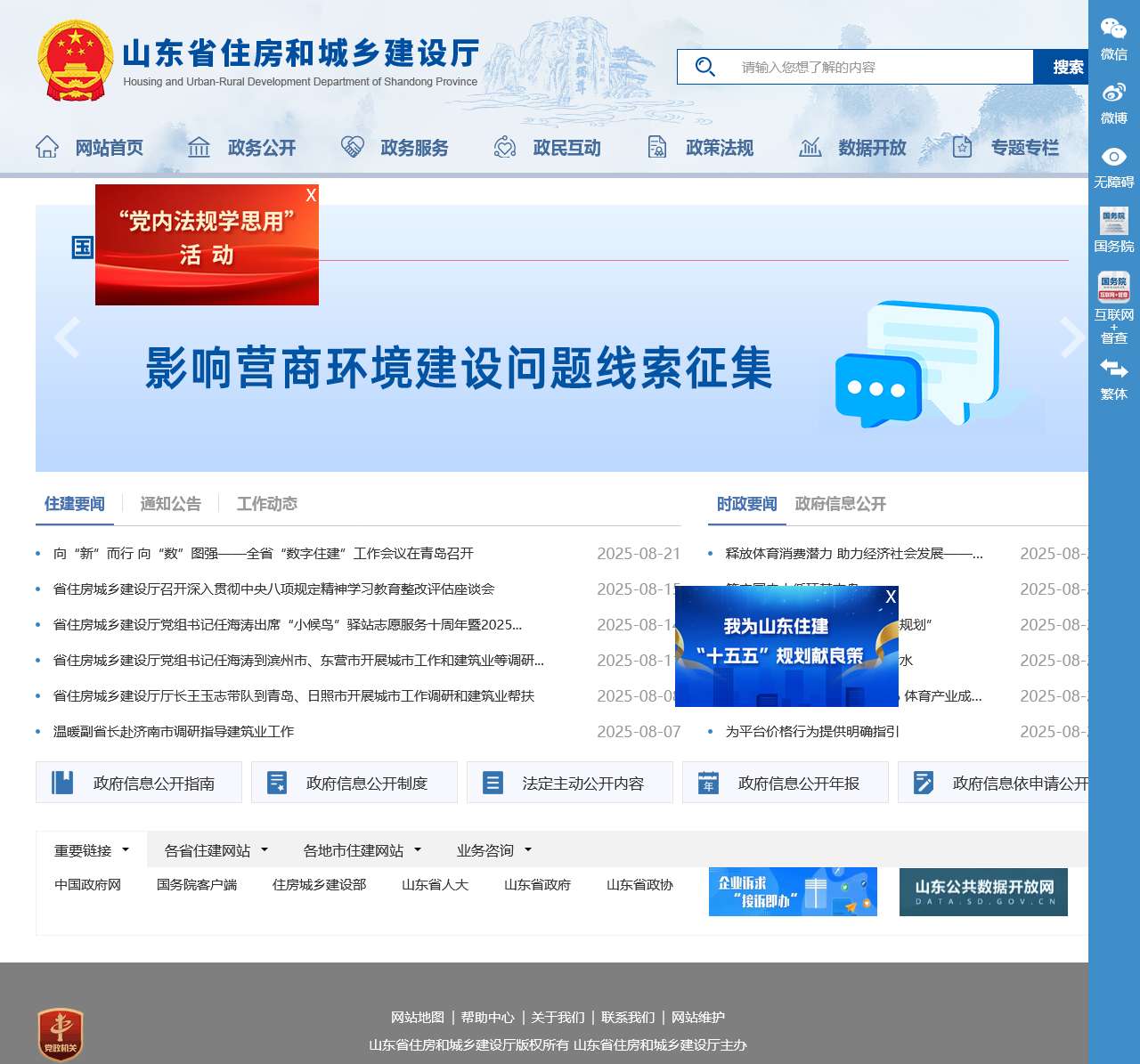Open 法定主动公开内容 via its document icon

(493, 782)
